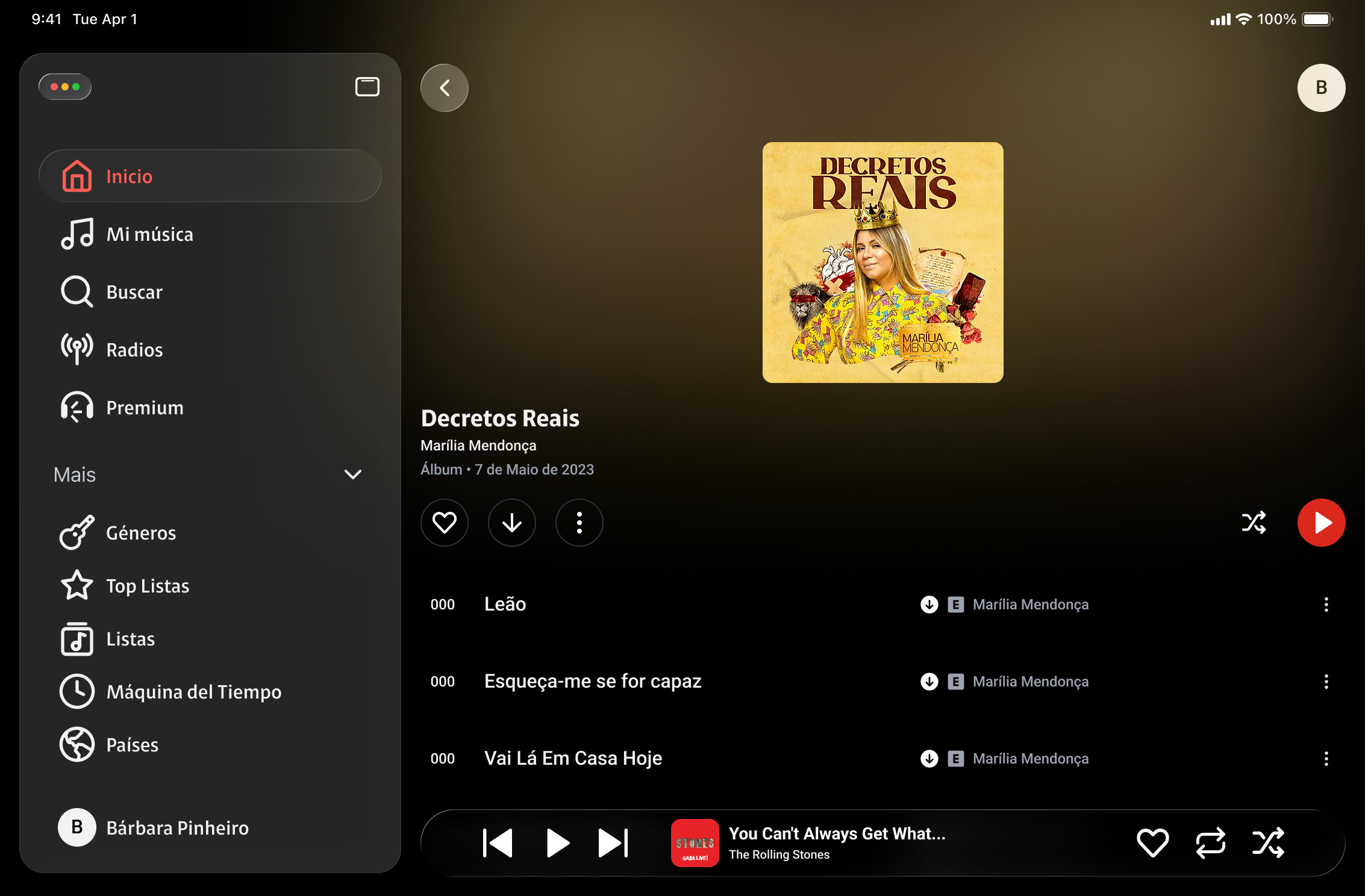Skip to previous track in player bar

pos(498,842)
